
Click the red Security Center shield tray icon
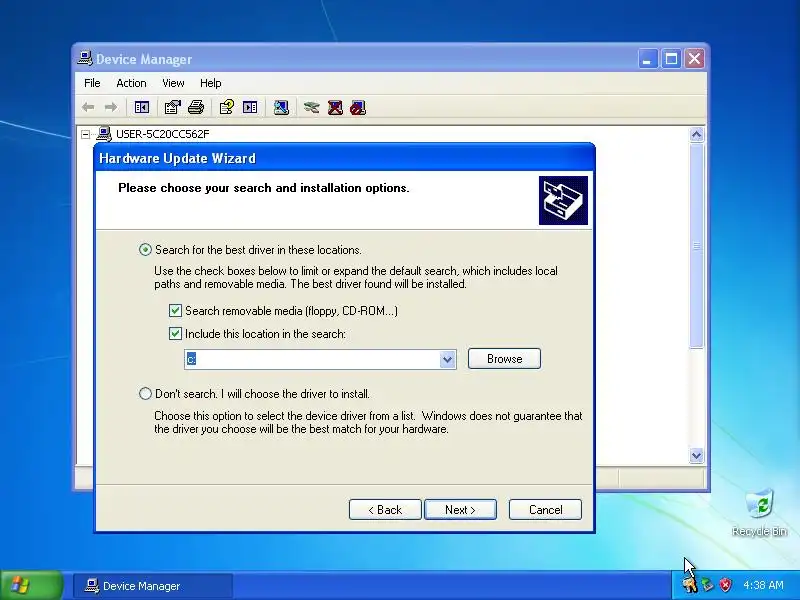tap(725, 585)
